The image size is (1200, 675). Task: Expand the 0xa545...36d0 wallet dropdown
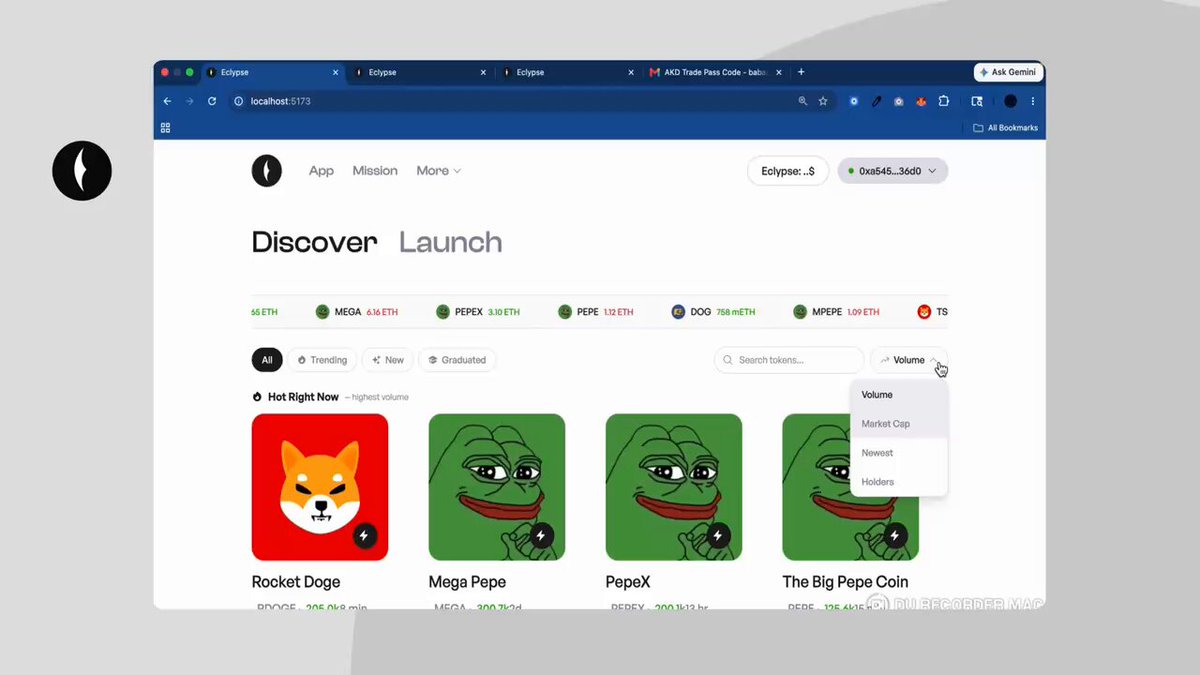tap(892, 171)
